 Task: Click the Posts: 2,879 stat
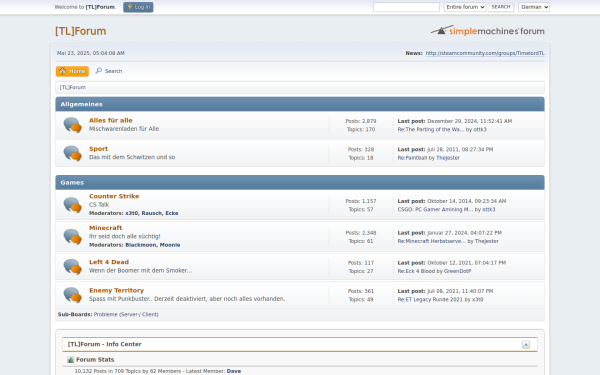coord(361,121)
